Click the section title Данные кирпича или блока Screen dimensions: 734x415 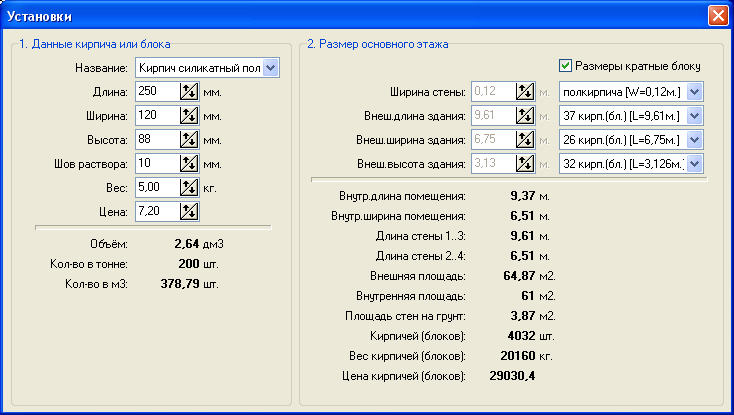coord(95,44)
